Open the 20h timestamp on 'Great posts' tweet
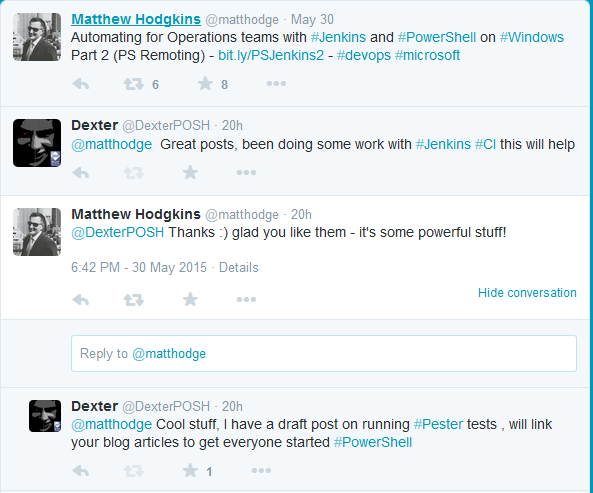The image size is (593, 493). click(x=232, y=126)
